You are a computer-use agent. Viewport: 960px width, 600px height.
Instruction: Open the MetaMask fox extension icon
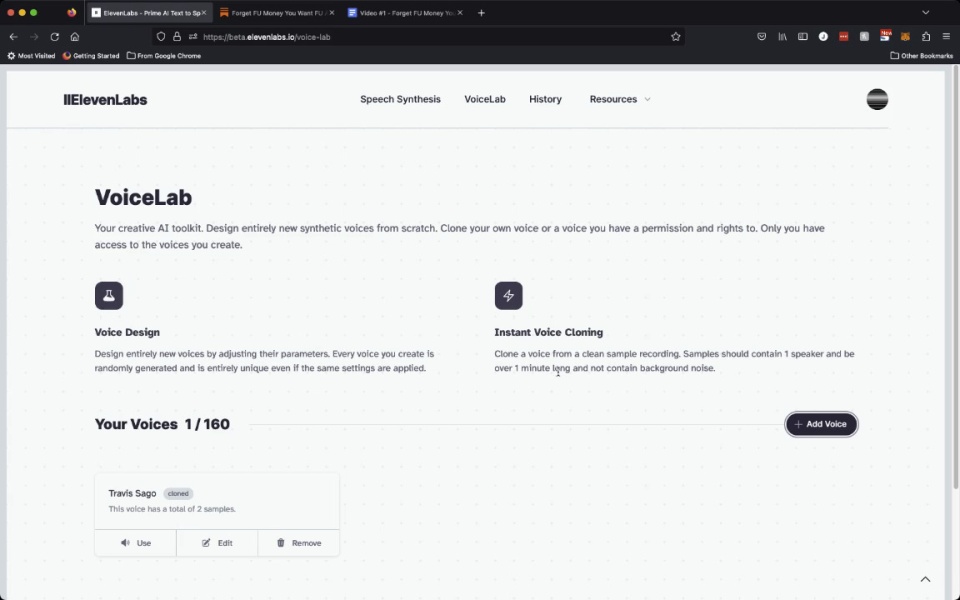pyautogui.click(x=906, y=37)
